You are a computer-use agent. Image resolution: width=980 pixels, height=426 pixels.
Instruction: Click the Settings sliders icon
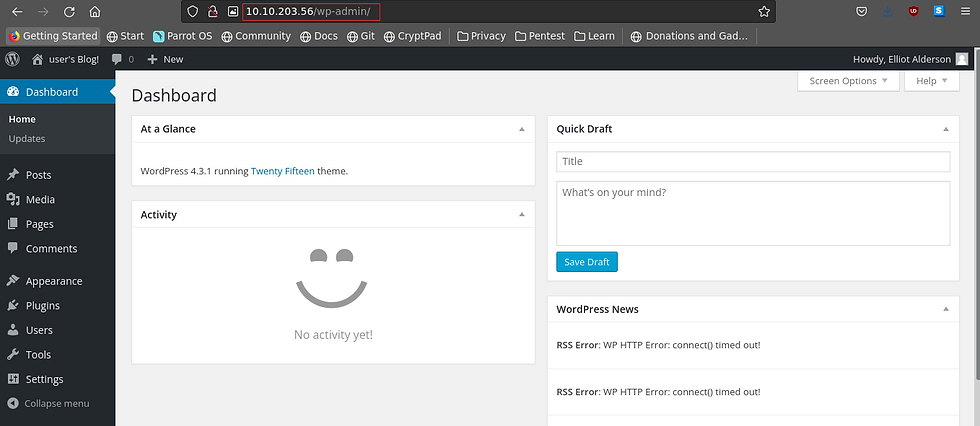coord(12,379)
